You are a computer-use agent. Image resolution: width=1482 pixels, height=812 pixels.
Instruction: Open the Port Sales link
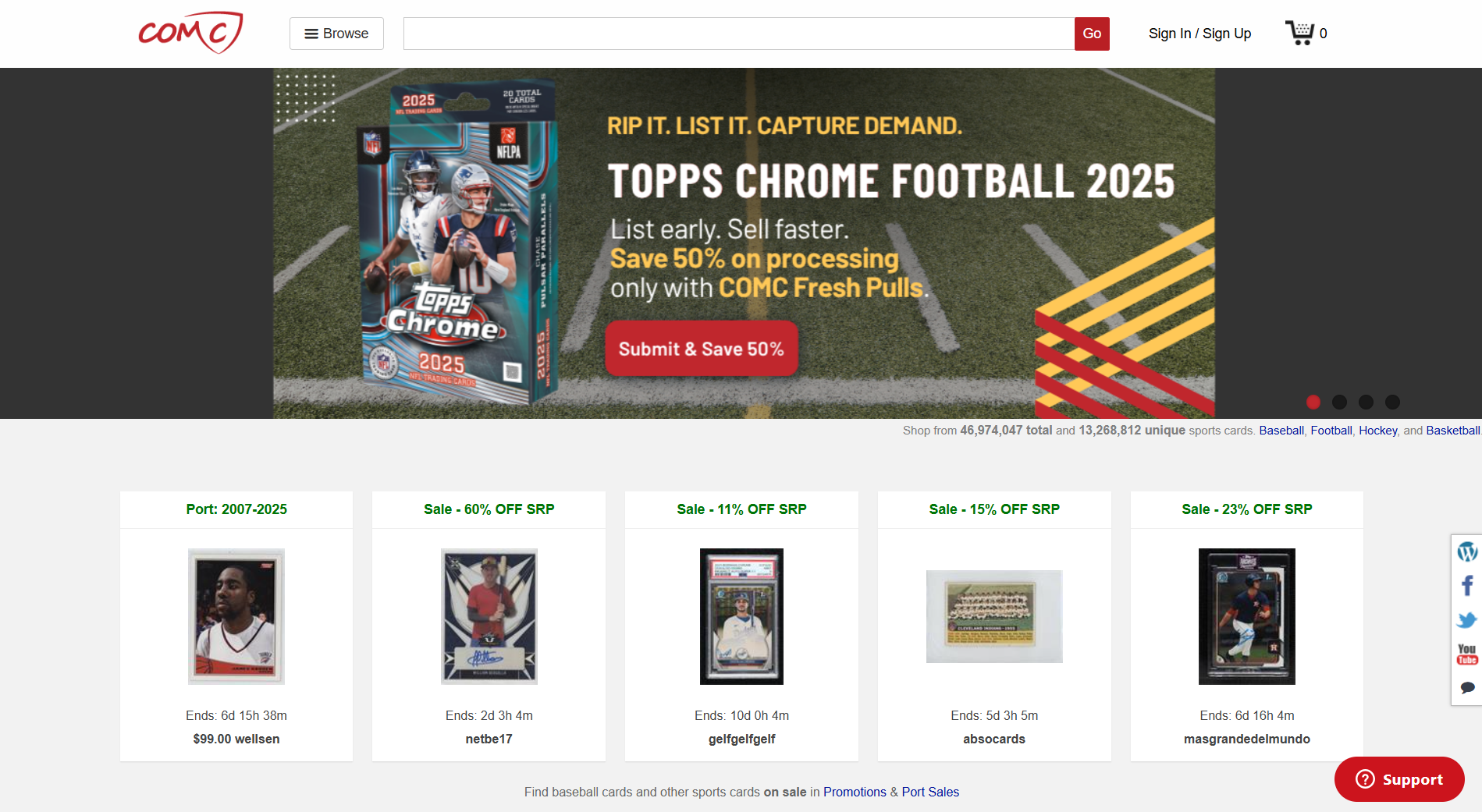[930, 792]
